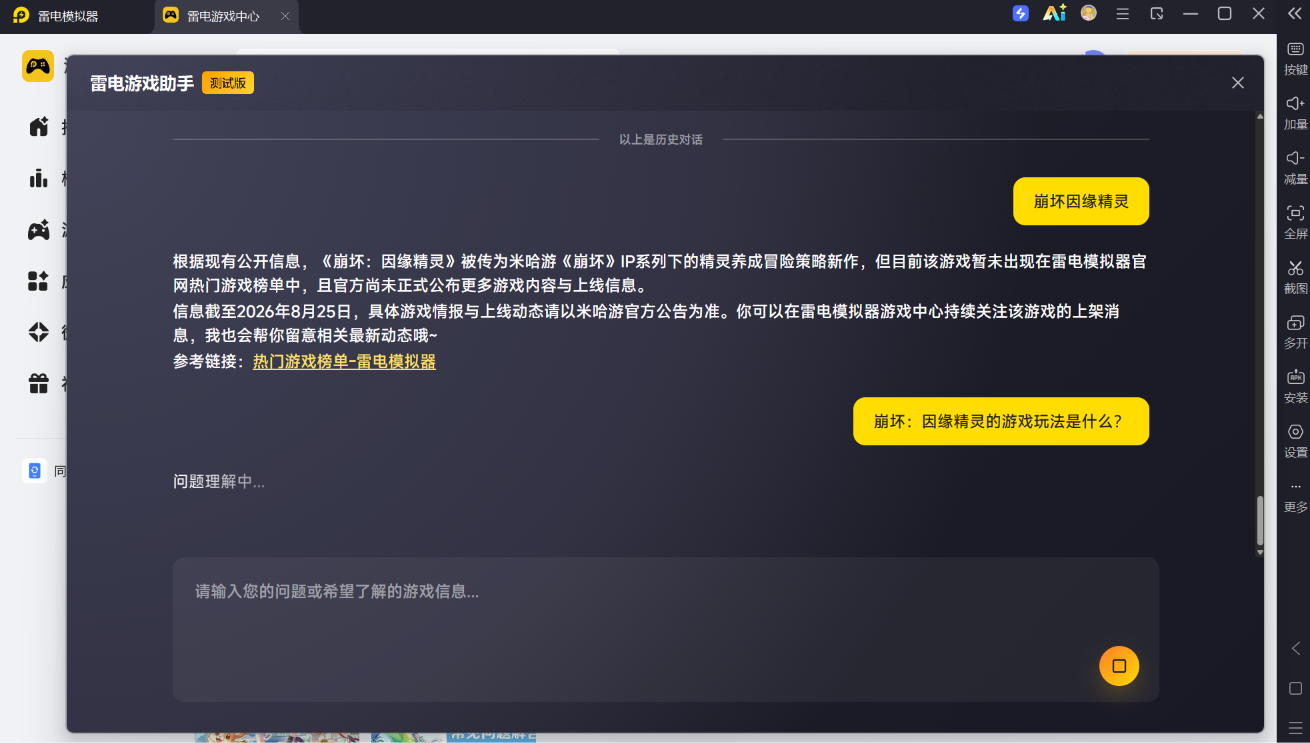Click the reply line starting 信息截至2026年8月25日

click(646, 311)
